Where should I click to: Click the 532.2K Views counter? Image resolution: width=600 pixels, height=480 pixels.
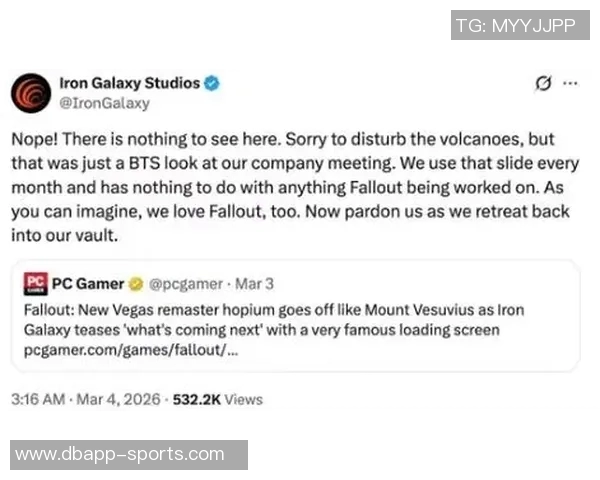click(218, 398)
